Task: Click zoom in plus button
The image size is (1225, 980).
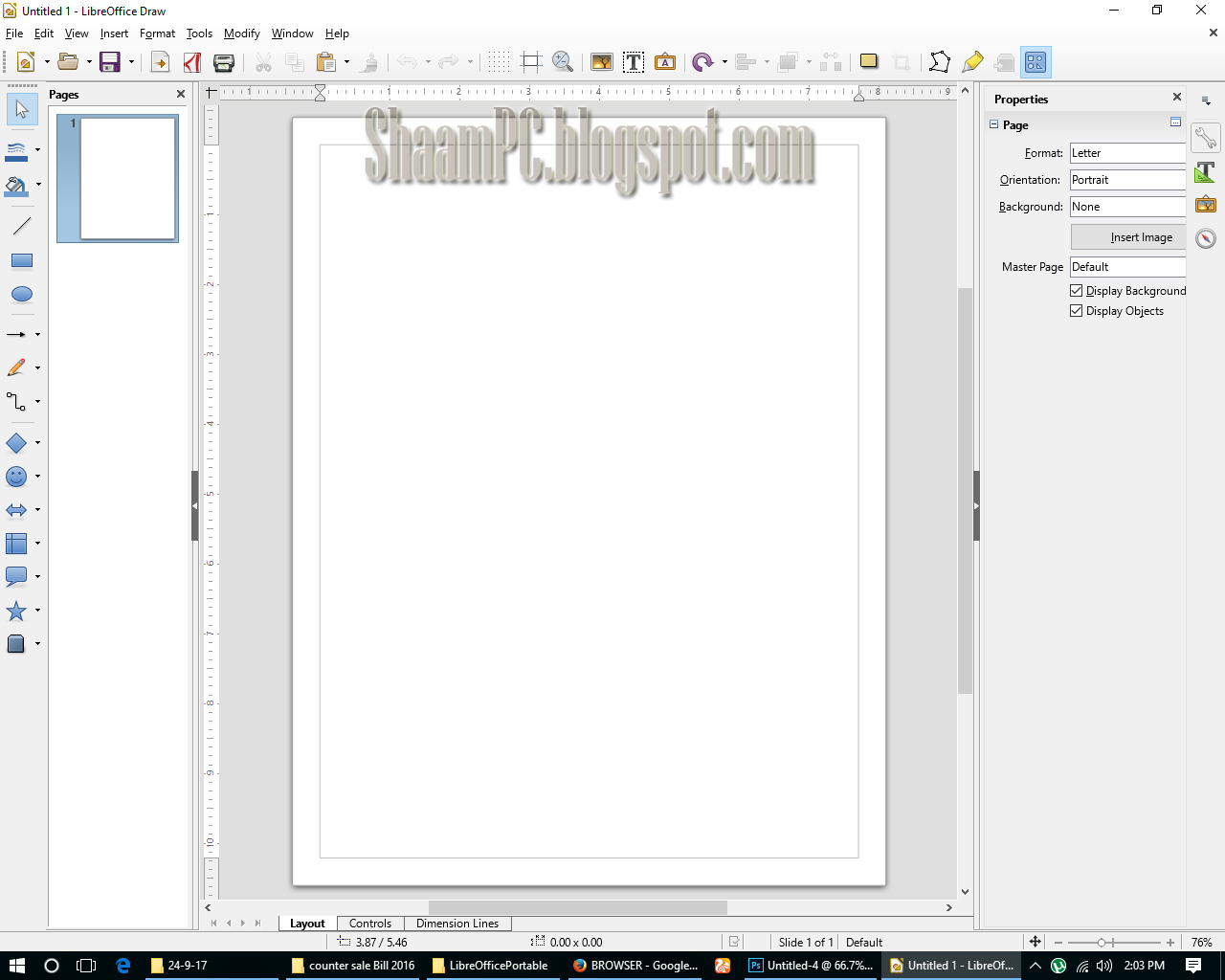Action: [1169, 943]
